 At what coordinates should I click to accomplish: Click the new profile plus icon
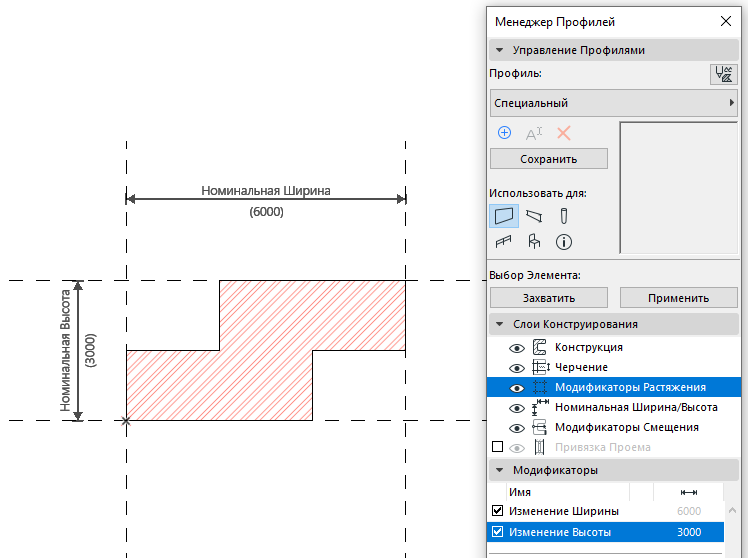504,133
